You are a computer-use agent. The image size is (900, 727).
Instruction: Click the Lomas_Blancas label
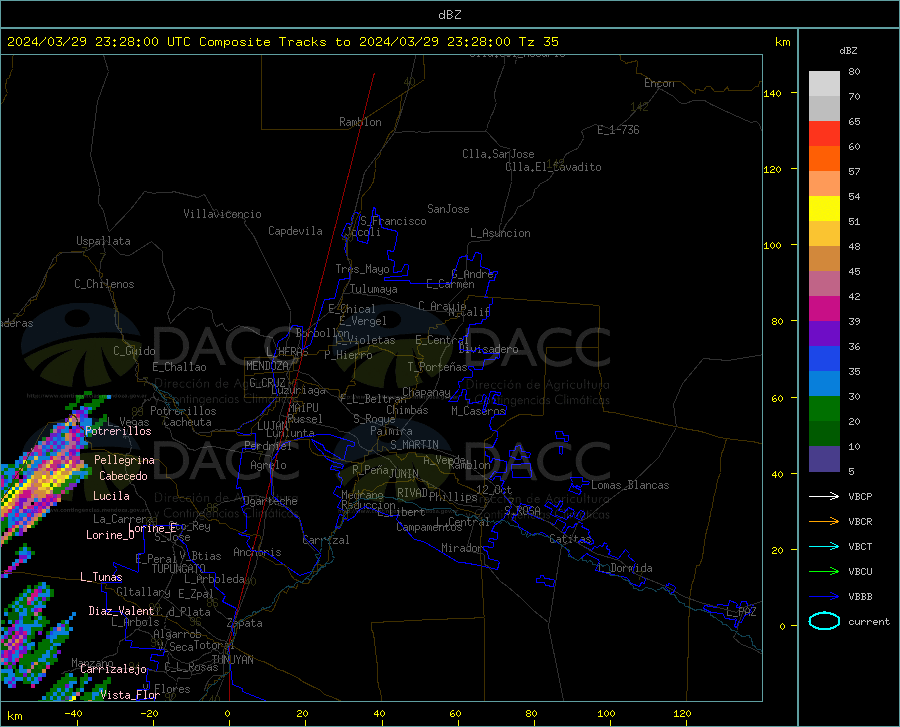[630, 485]
